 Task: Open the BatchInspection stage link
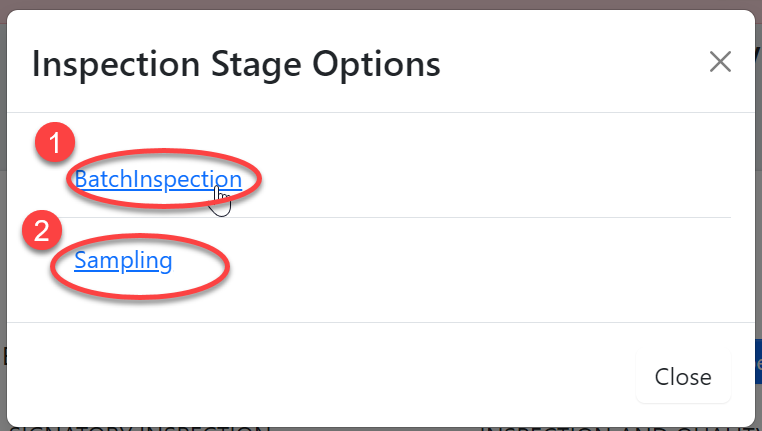[x=158, y=179]
